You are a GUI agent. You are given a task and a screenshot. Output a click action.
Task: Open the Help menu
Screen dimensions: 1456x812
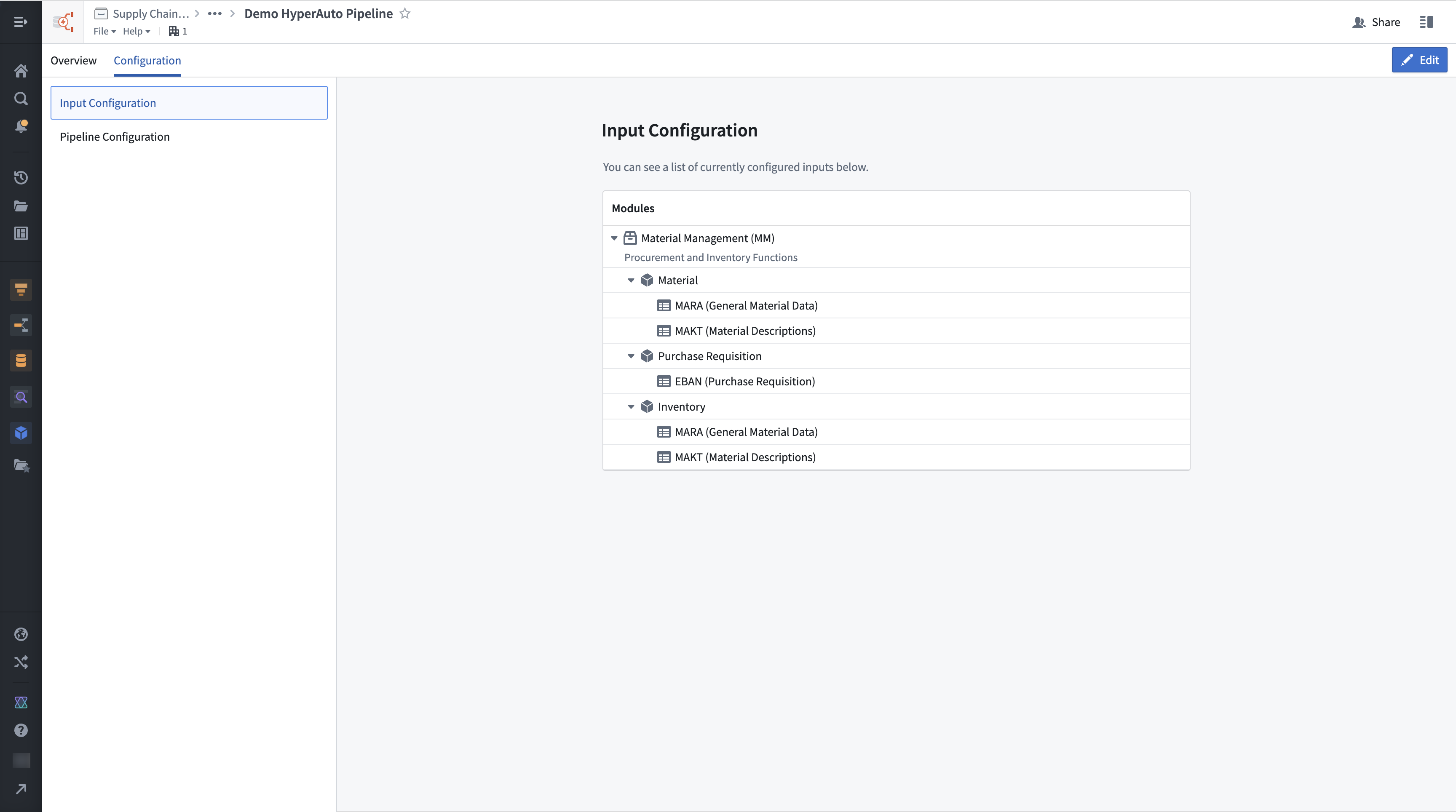[136, 31]
